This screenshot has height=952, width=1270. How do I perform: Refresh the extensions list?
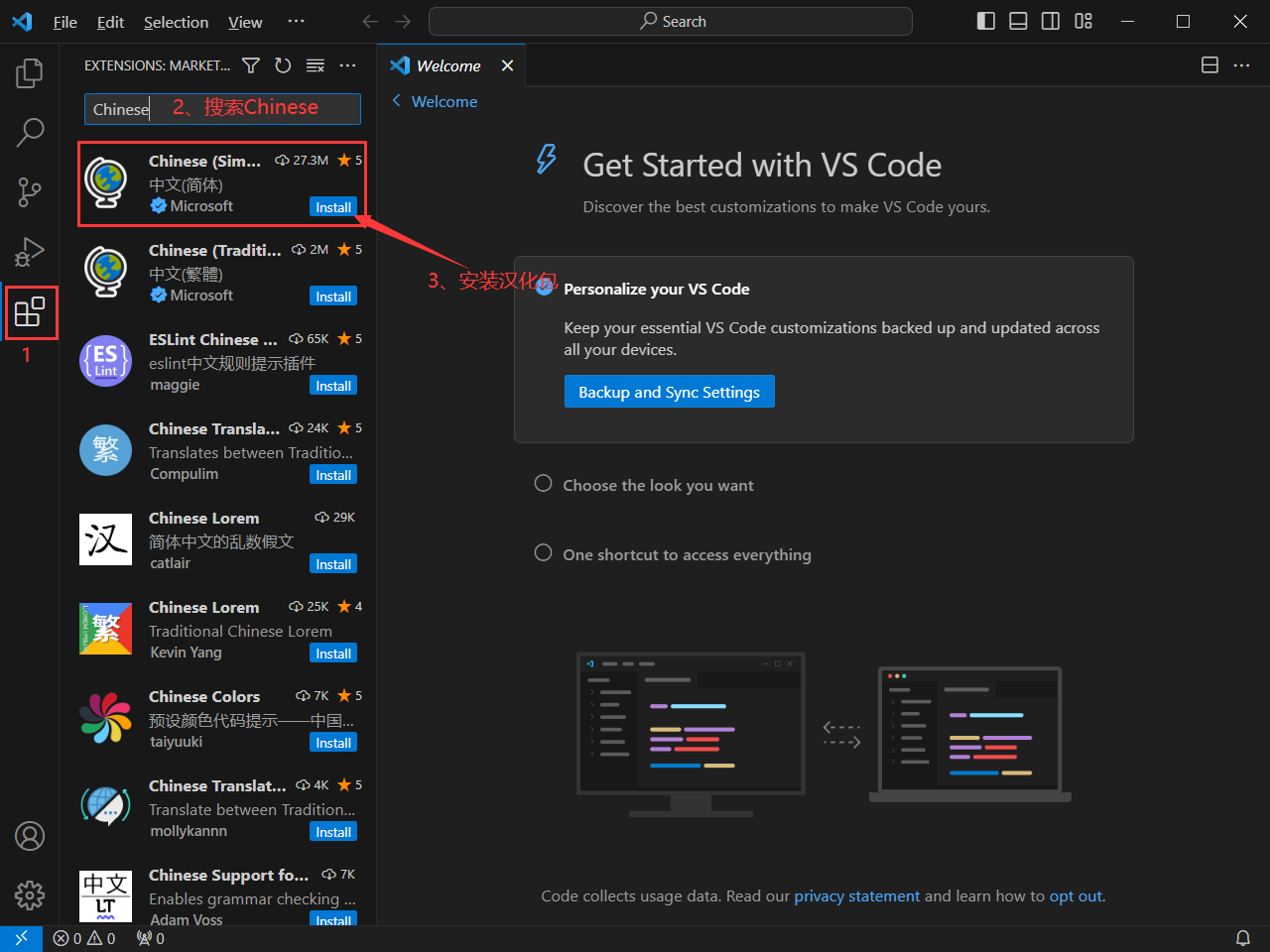[x=283, y=65]
